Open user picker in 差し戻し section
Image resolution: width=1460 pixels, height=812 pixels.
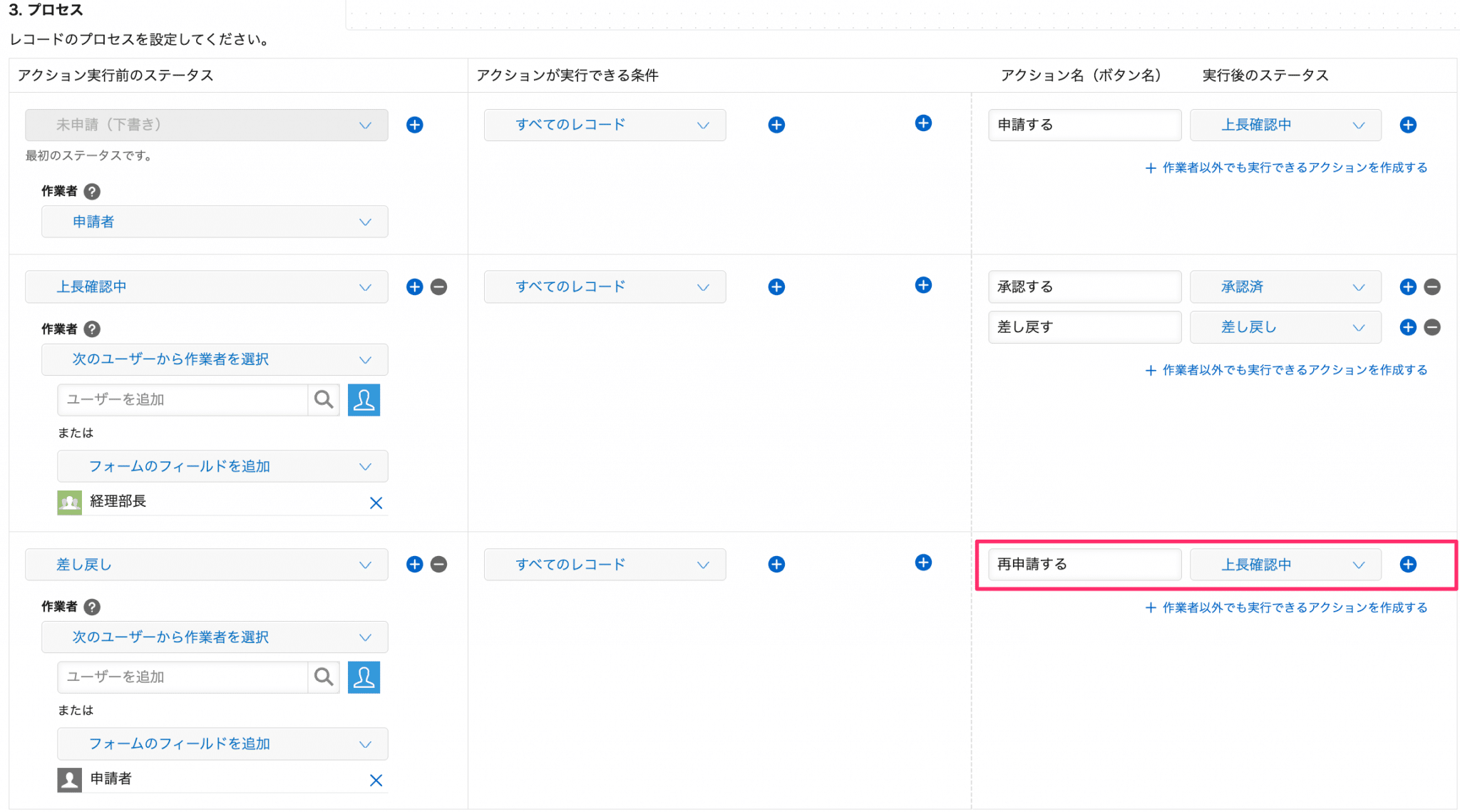click(364, 677)
